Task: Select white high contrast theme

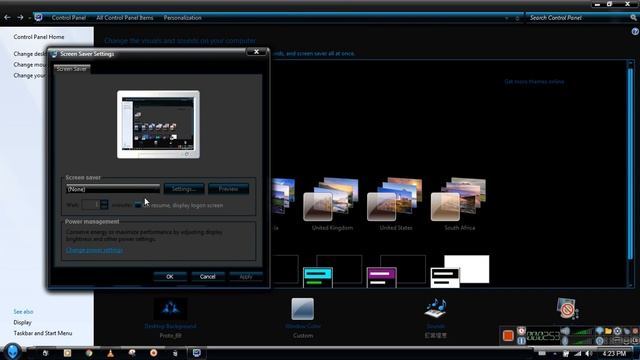Action: [x=460, y=271]
